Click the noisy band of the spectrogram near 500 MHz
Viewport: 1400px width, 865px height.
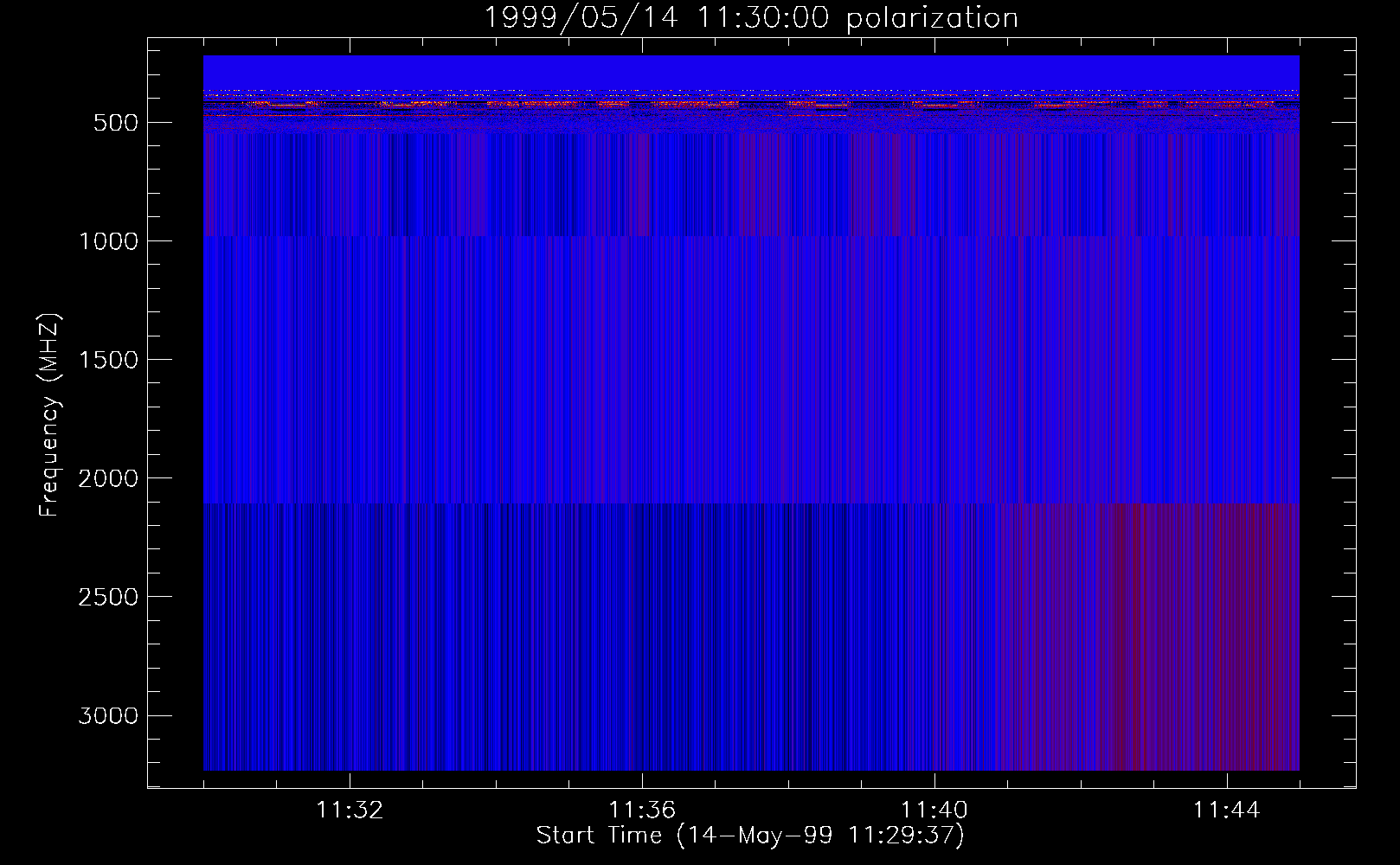(x=751, y=110)
